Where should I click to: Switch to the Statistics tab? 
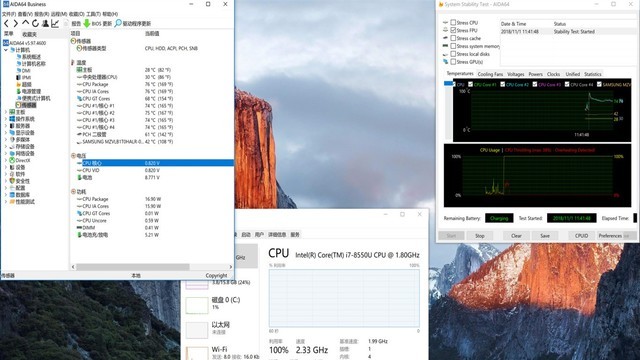click(x=593, y=74)
